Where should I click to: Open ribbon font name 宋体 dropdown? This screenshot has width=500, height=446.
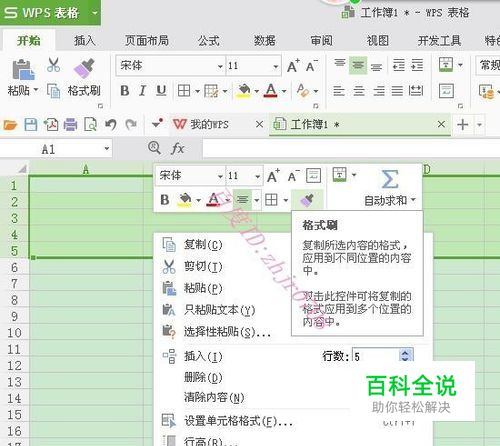(x=220, y=66)
